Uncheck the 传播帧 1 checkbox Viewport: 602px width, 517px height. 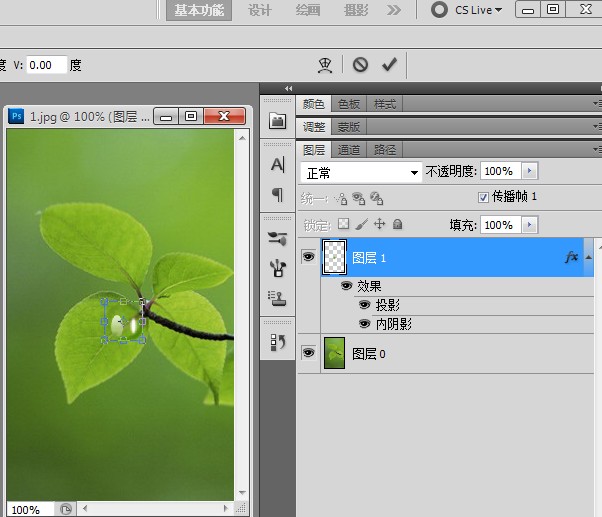483,197
